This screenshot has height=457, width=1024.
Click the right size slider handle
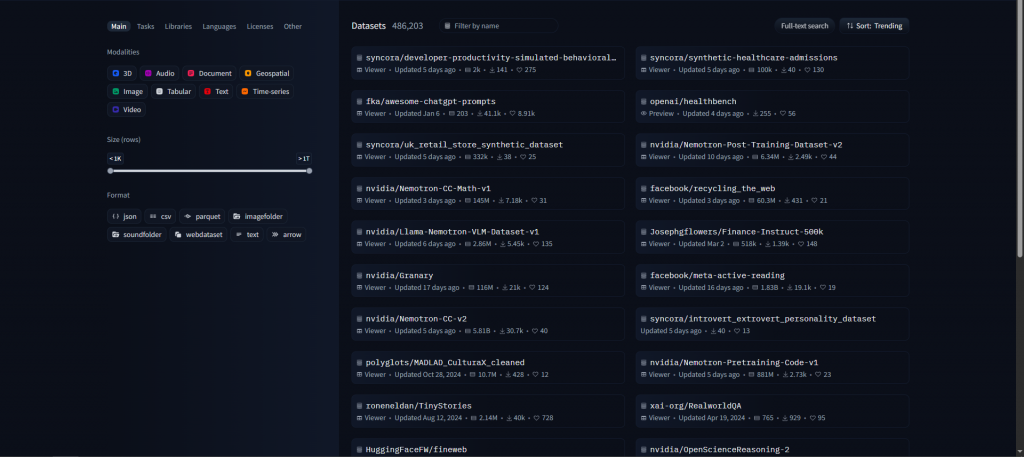309,170
